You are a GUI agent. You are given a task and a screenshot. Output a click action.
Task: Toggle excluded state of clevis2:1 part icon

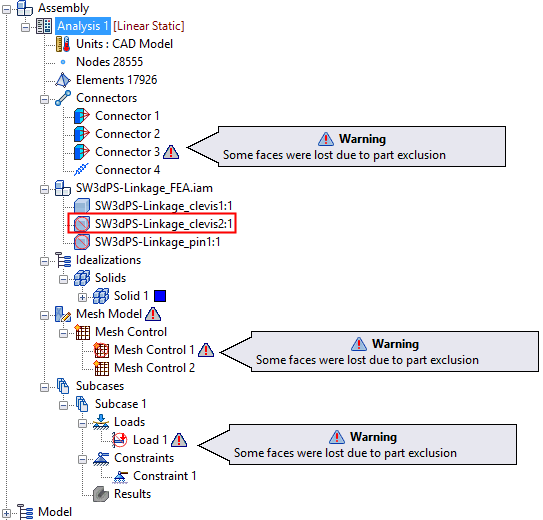82,224
